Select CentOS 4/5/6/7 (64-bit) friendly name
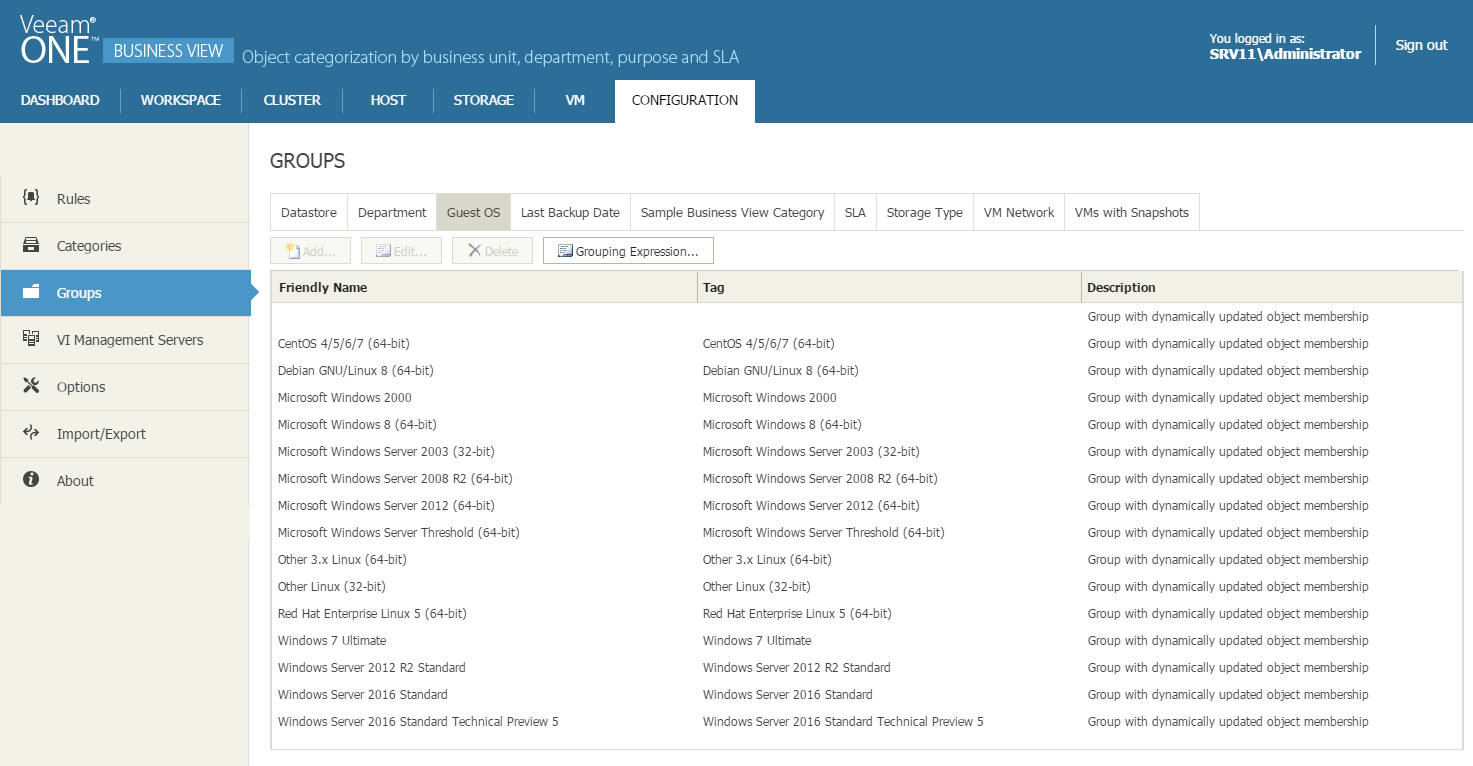Image resolution: width=1473 pixels, height=766 pixels. [344, 343]
